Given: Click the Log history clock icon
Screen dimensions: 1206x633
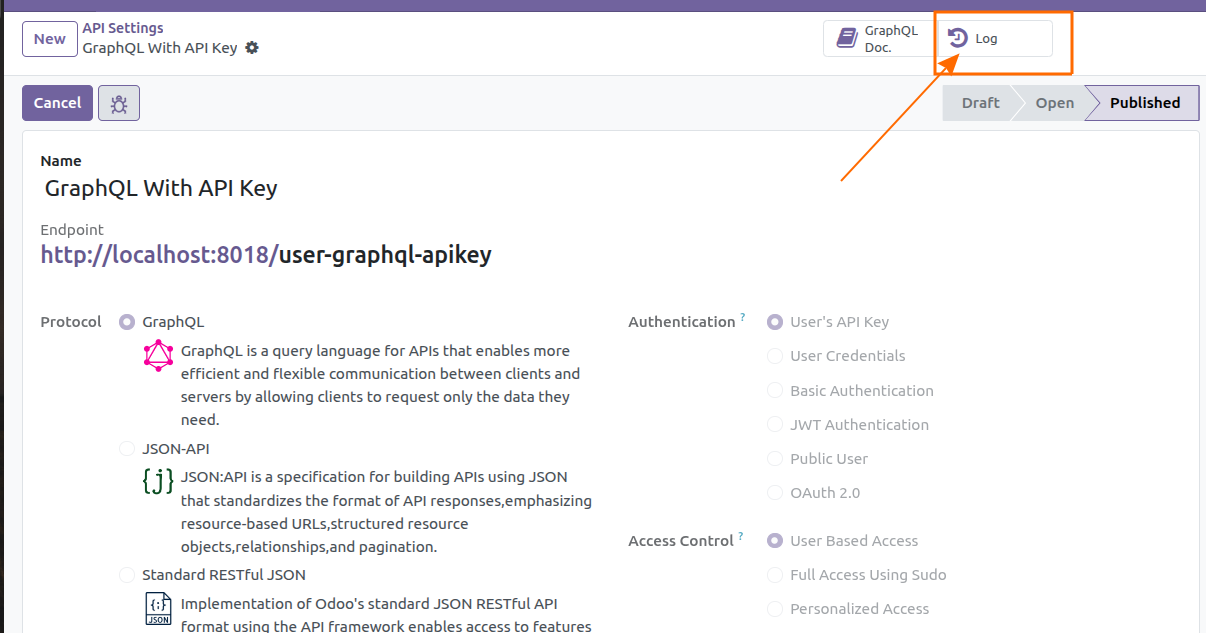Looking at the screenshot, I should [x=958, y=39].
